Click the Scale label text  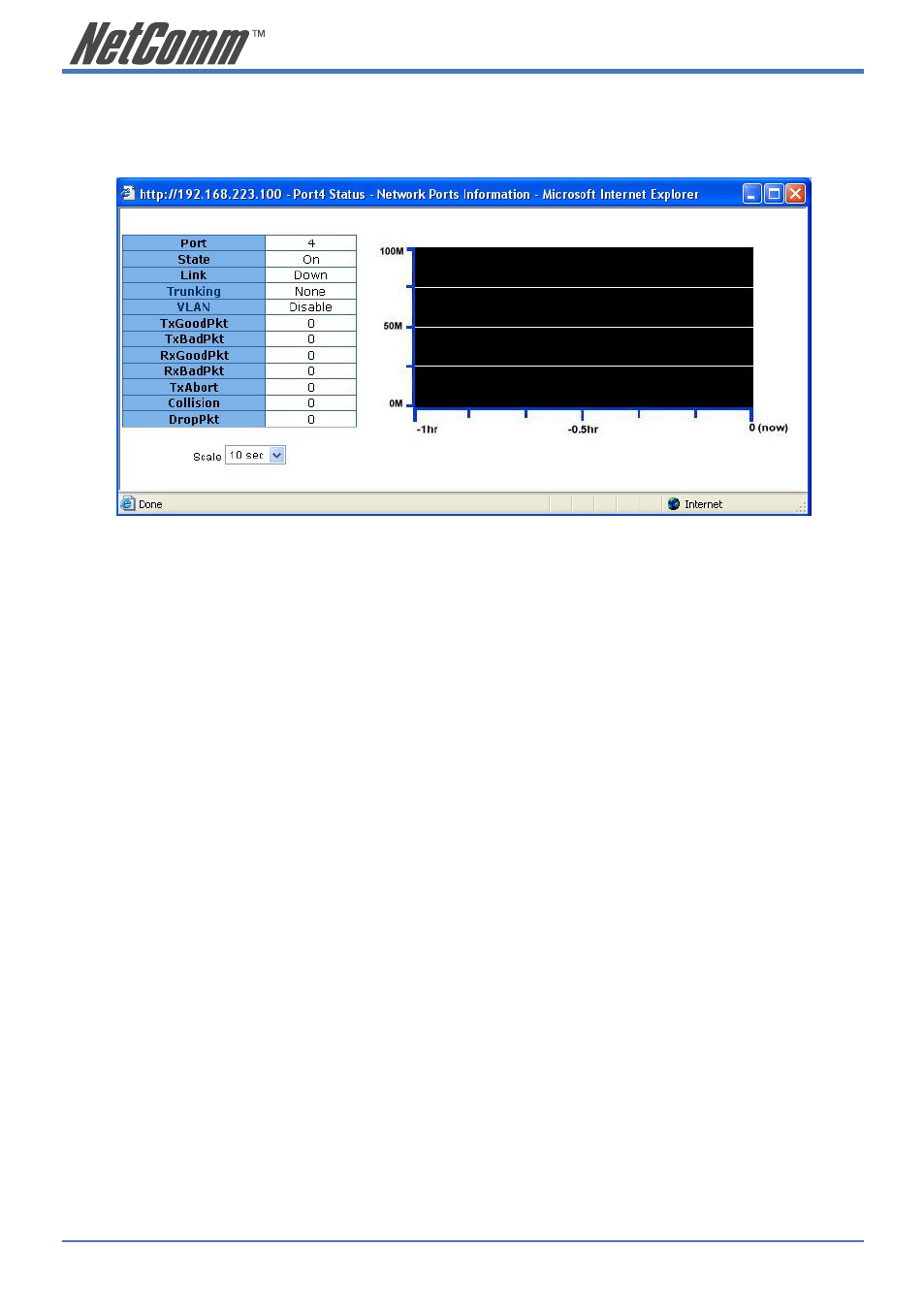(207, 456)
